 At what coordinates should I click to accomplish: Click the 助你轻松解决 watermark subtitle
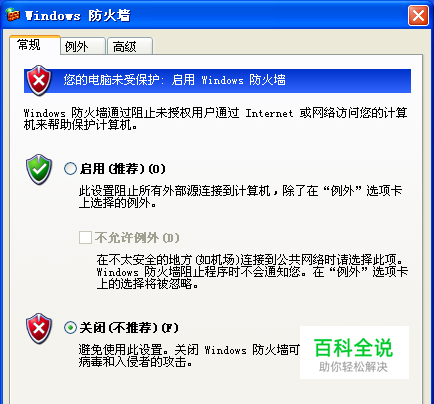[353, 367]
